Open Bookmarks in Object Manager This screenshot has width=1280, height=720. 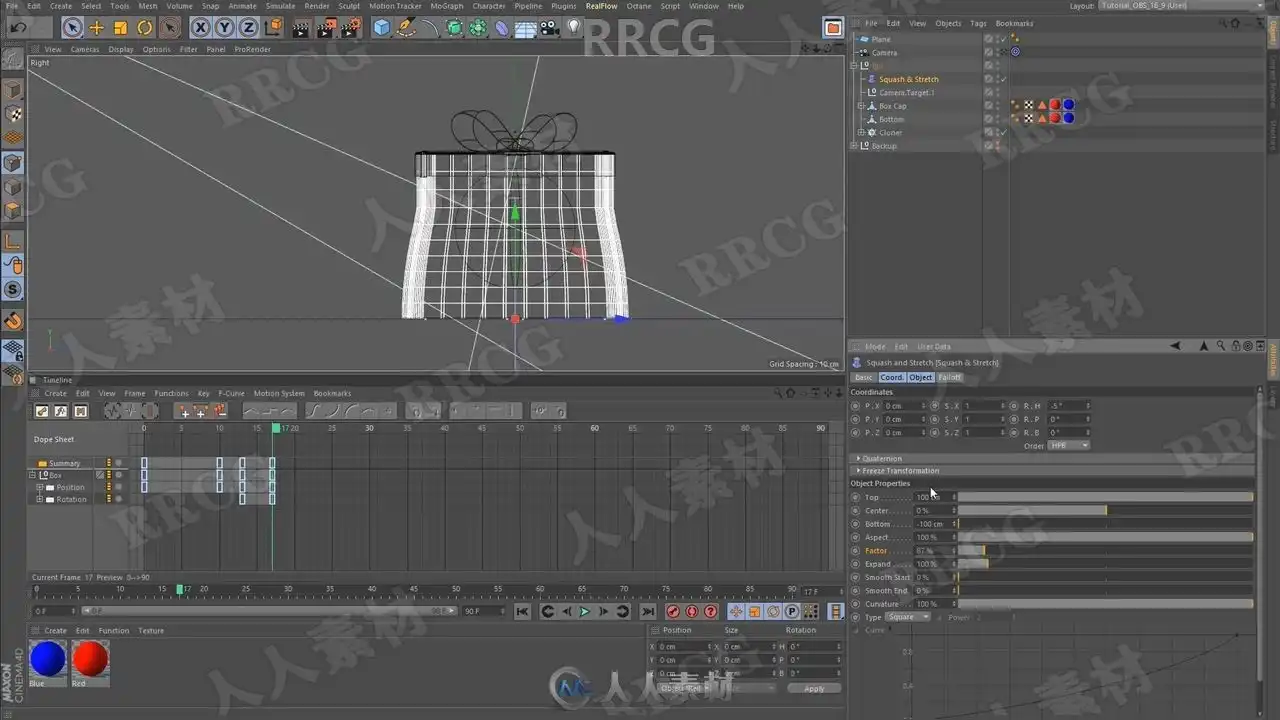[x=1014, y=23]
